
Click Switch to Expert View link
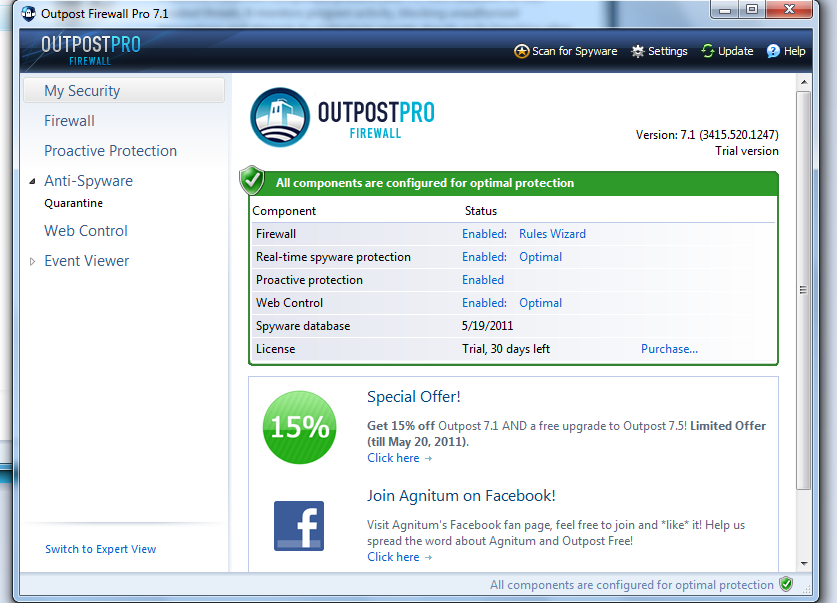click(100, 549)
